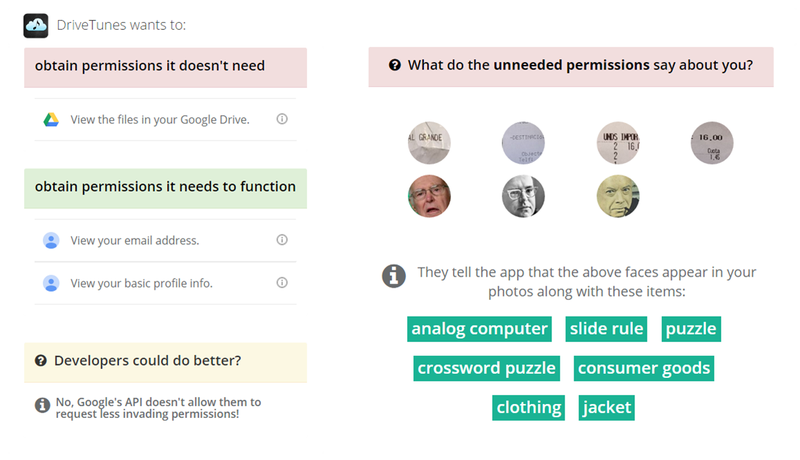
Task: Open info icon beside Google Drive permission
Action: click(x=282, y=119)
